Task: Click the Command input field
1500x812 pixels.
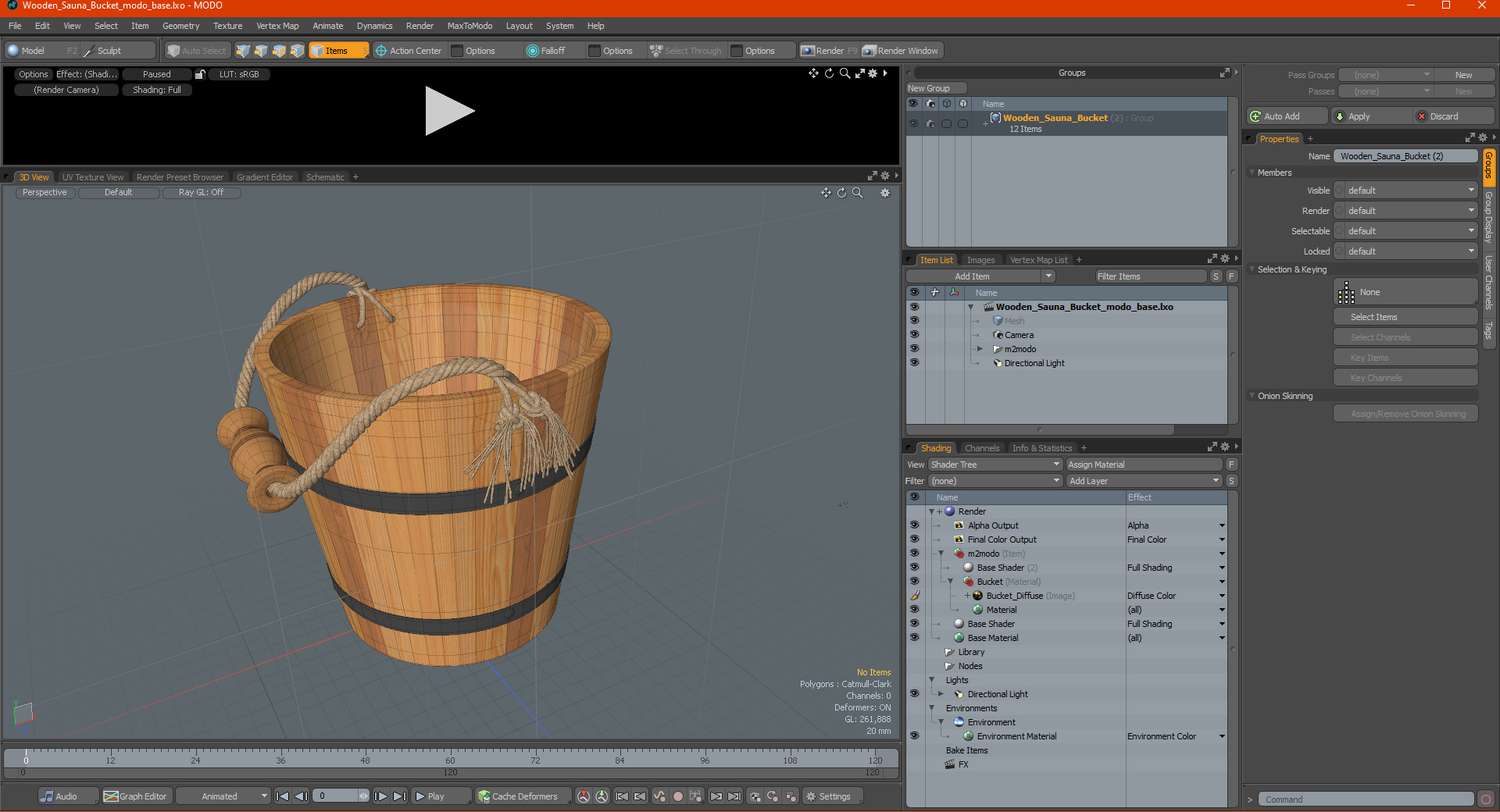Action: (1365, 800)
